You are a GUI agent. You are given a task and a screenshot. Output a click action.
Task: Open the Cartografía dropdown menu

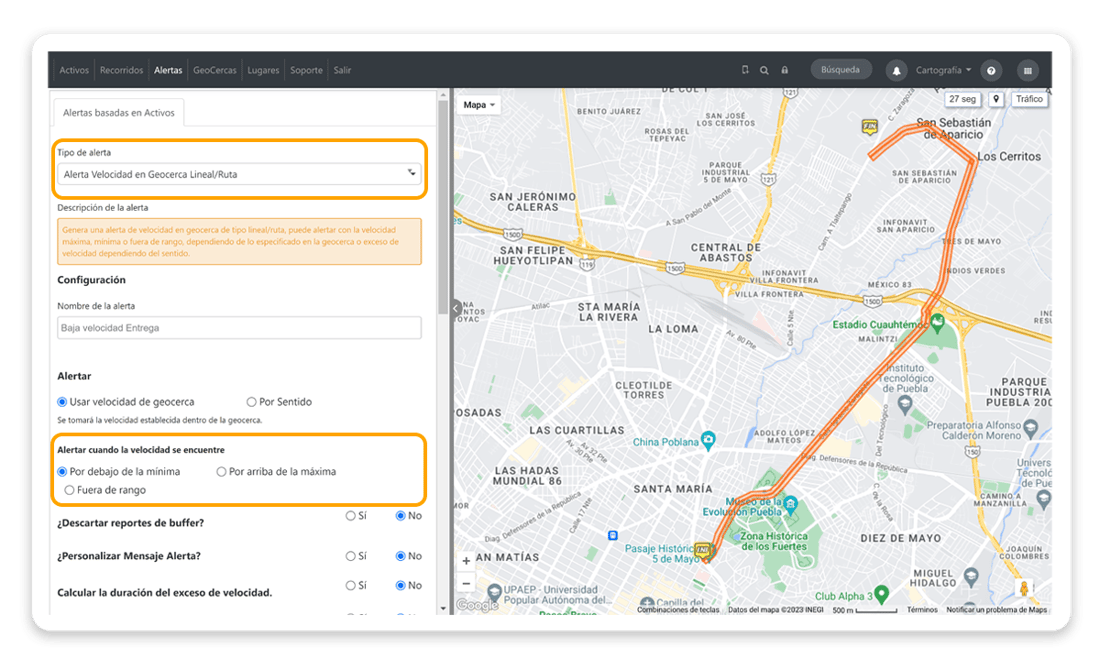pos(944,70)
